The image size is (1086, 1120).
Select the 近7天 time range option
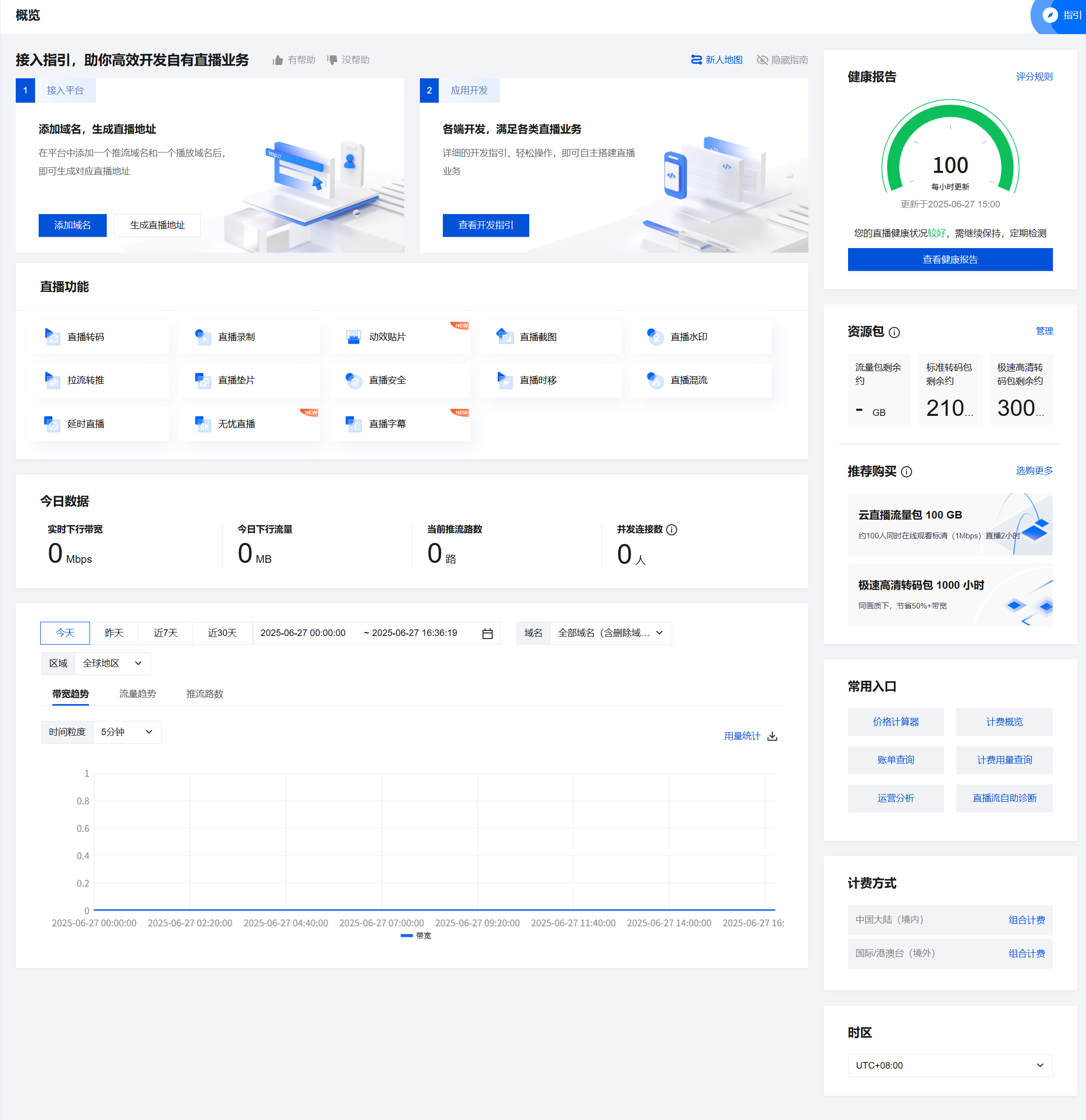[x=165, y=633]
